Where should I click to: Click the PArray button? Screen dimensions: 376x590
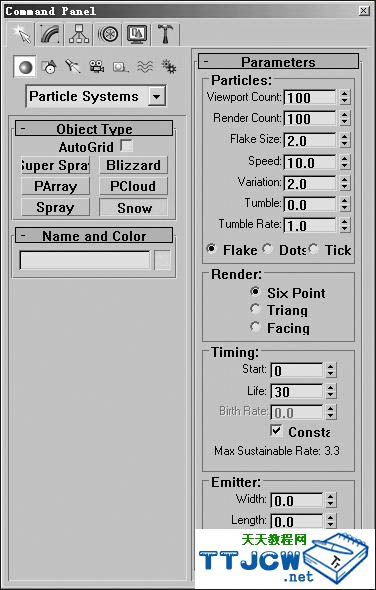[55, 187]
